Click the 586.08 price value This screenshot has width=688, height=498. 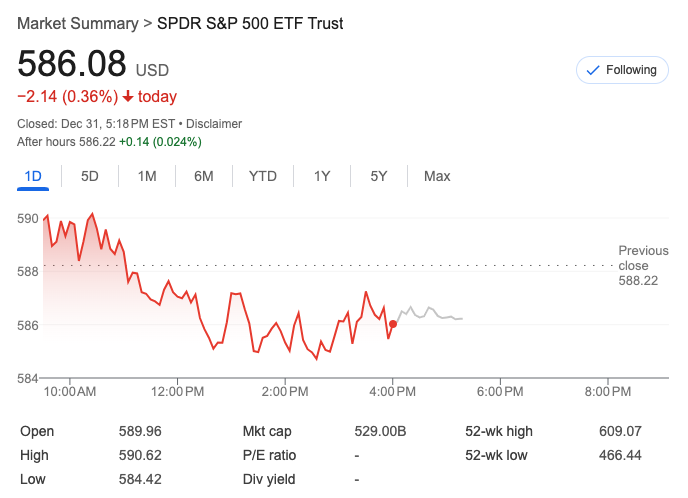pyautogui.click(x=72, y=64)
